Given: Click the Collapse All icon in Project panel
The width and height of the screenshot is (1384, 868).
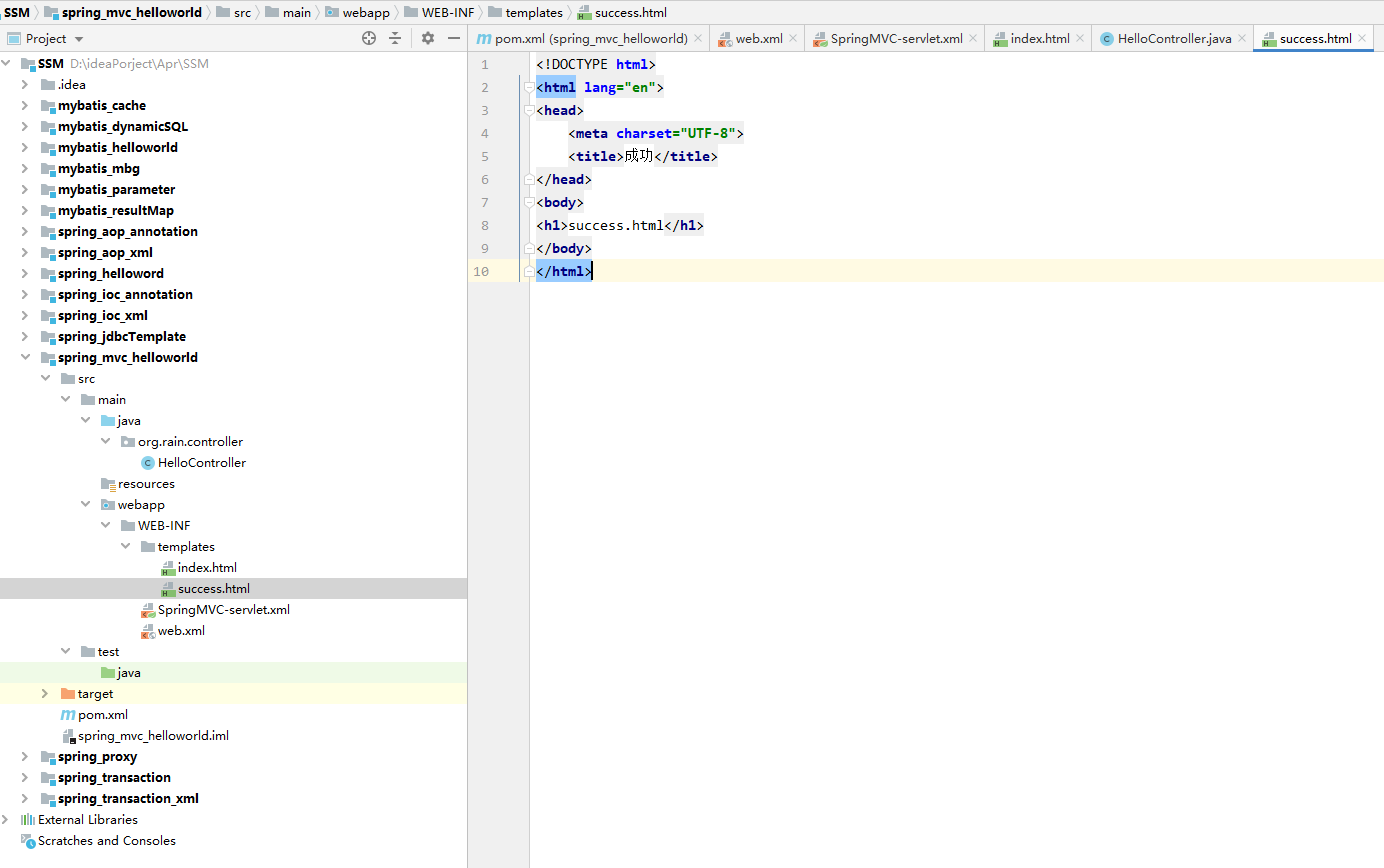Looking at the screenshot, I should point(395,38).
